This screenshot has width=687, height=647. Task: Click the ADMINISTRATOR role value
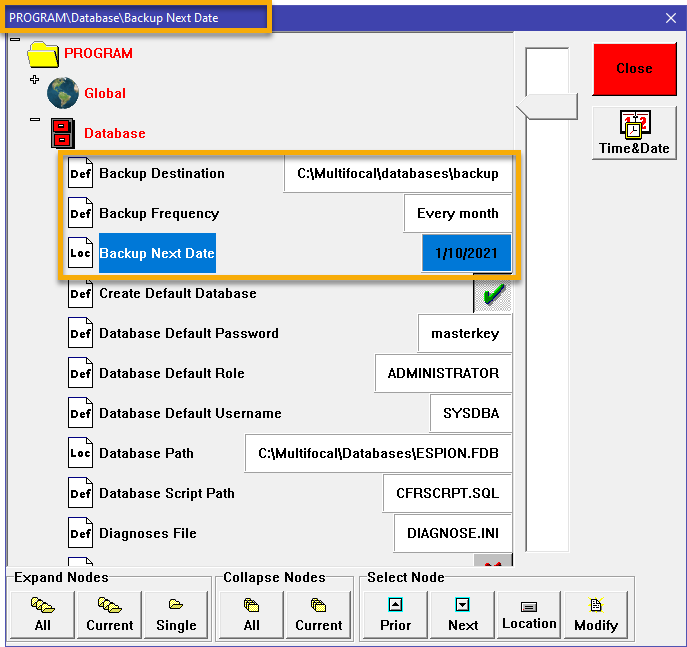tap(443, 373)
